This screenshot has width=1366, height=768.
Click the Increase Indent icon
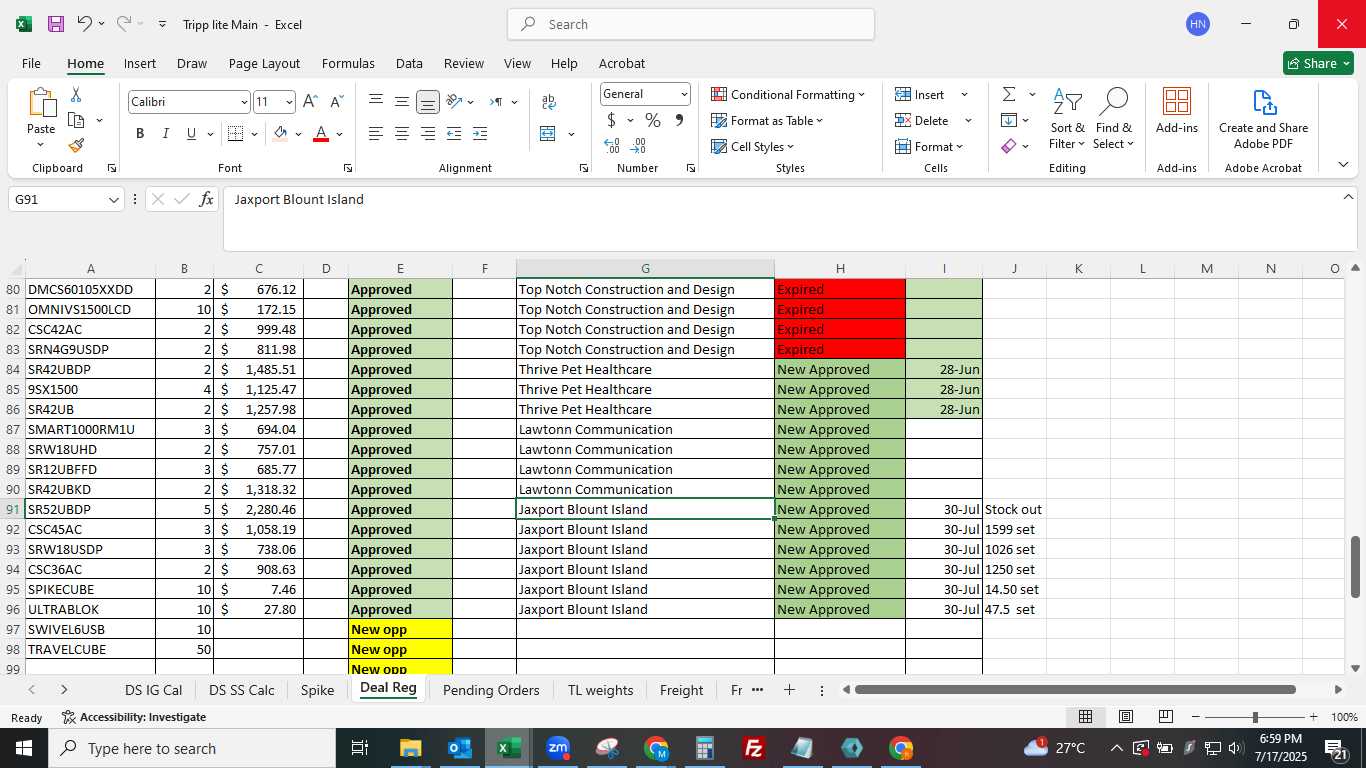point(480,134)
